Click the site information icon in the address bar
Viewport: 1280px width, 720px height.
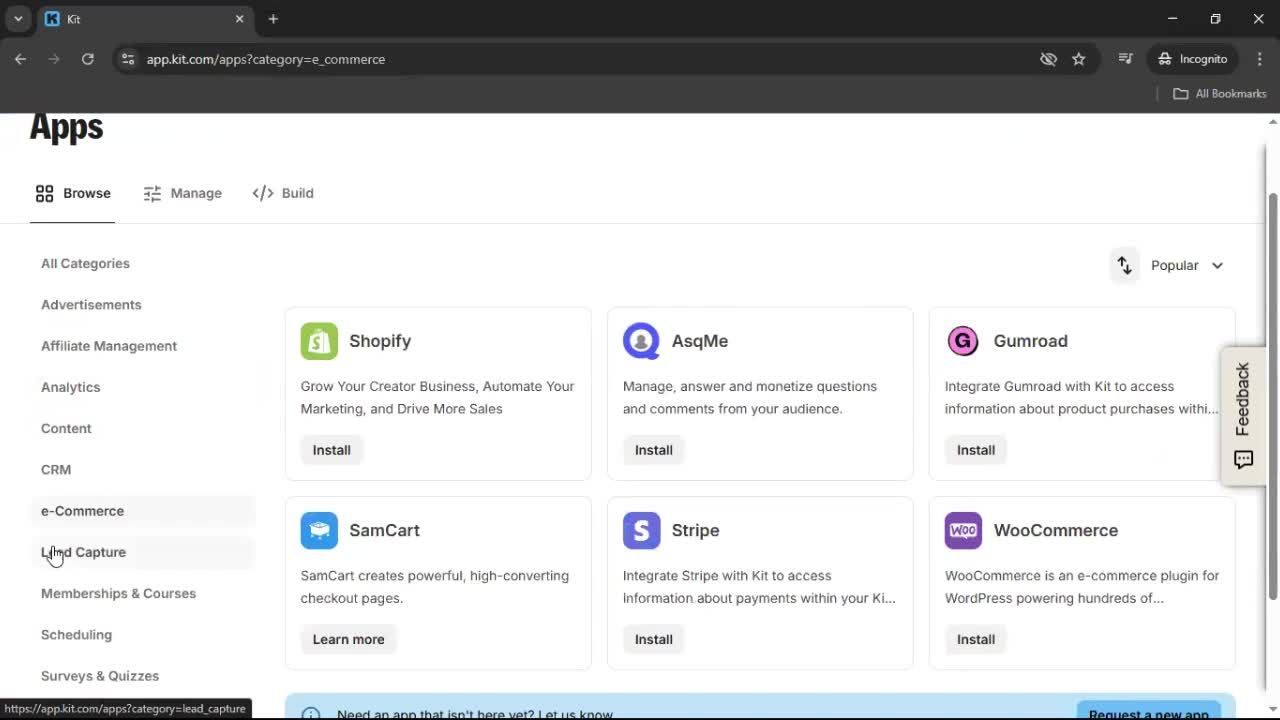128,59
